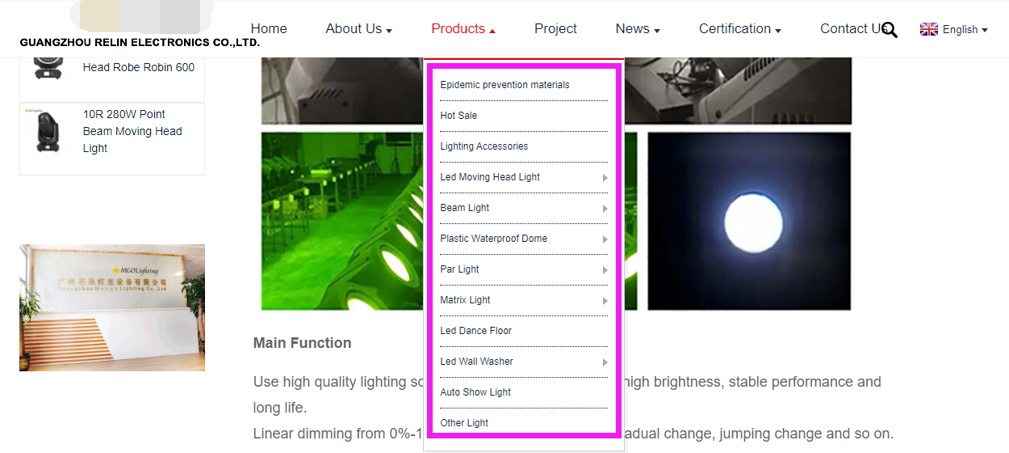Open the Certification dropdown menu

(739, 29)
